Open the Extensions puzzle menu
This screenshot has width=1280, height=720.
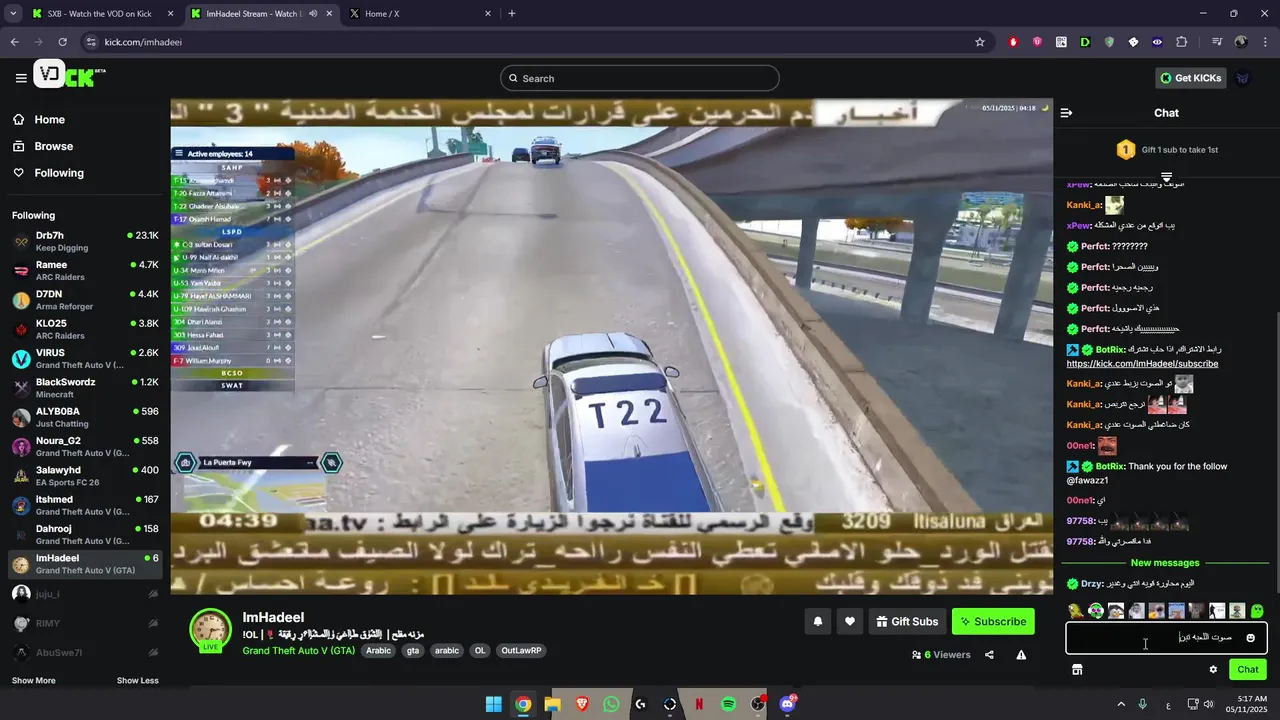pos(1182,42)
